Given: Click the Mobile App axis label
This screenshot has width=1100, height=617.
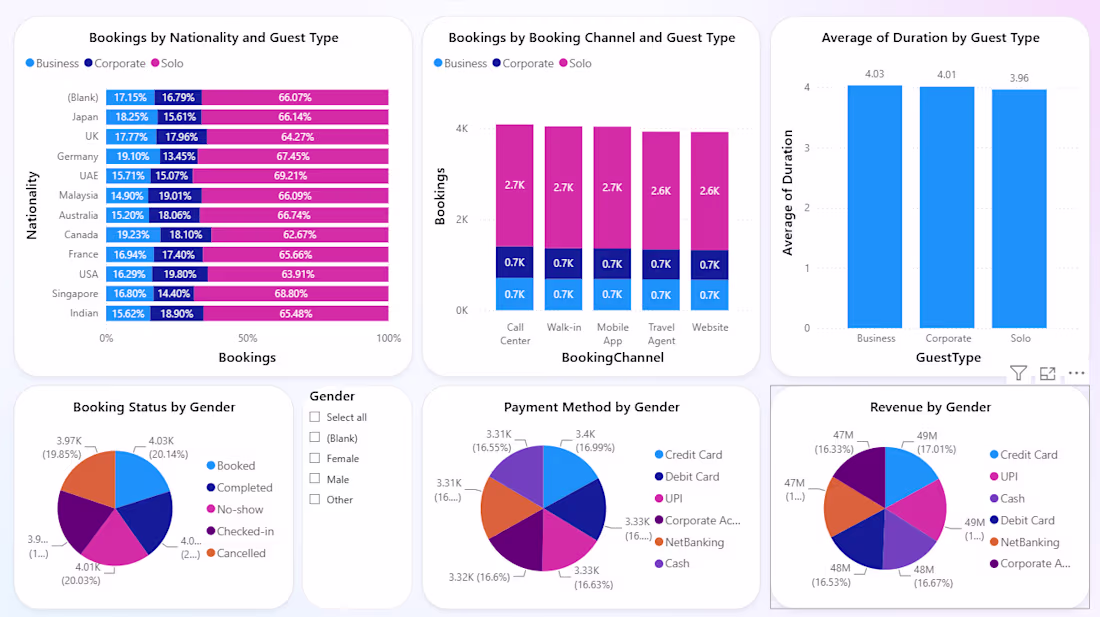Looking at the screenshot, I should pyautogui.click(x=612, y=334).
